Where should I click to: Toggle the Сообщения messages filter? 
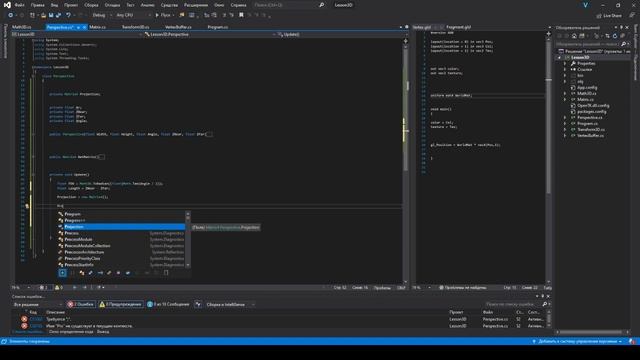point(168,304)
